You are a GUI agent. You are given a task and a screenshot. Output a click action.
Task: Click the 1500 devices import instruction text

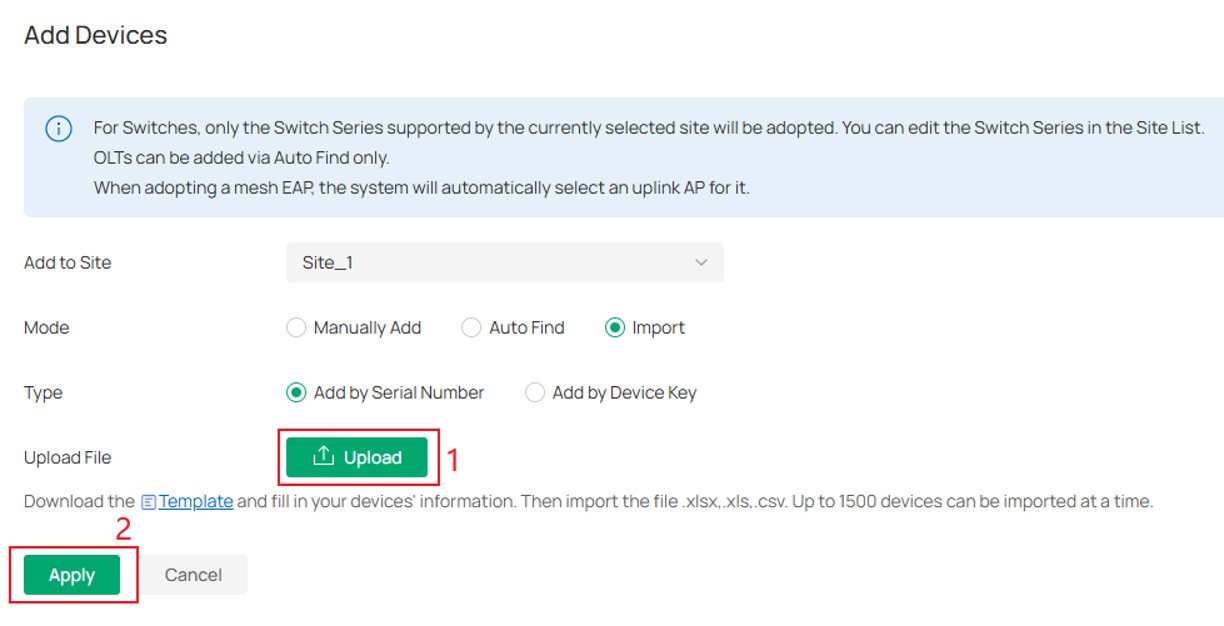click(x=588, y=502)
